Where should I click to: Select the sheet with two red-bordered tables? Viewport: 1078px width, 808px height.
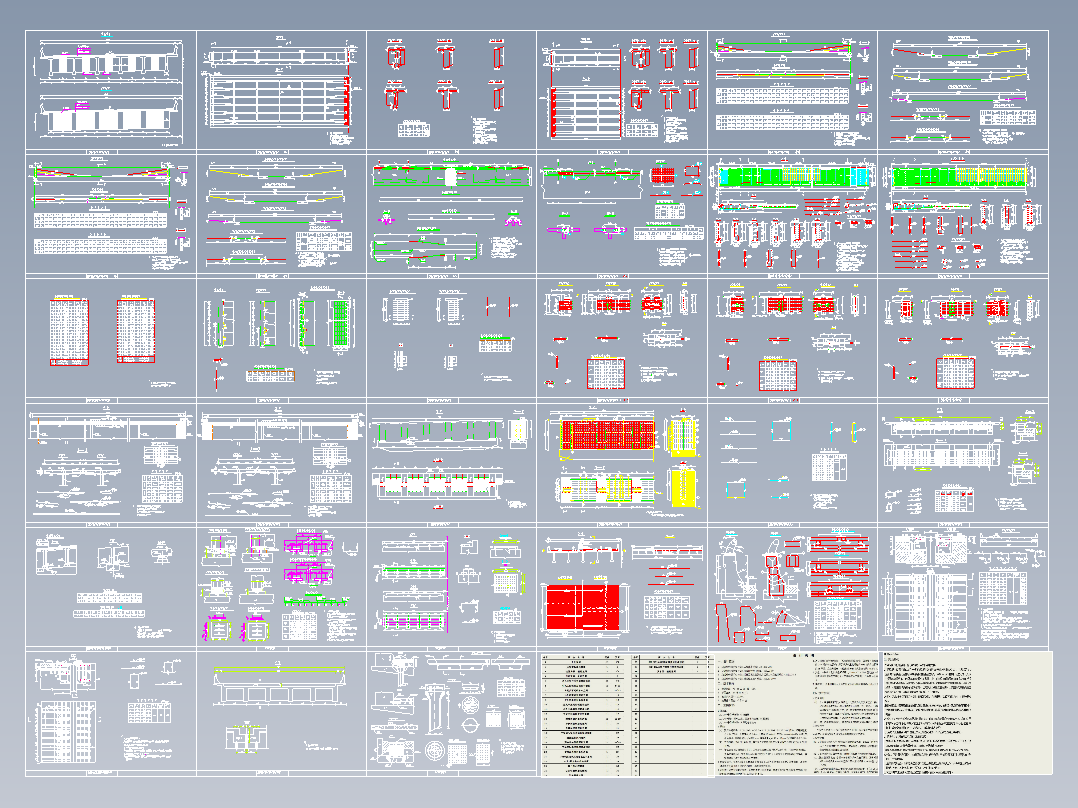(111, 338)
